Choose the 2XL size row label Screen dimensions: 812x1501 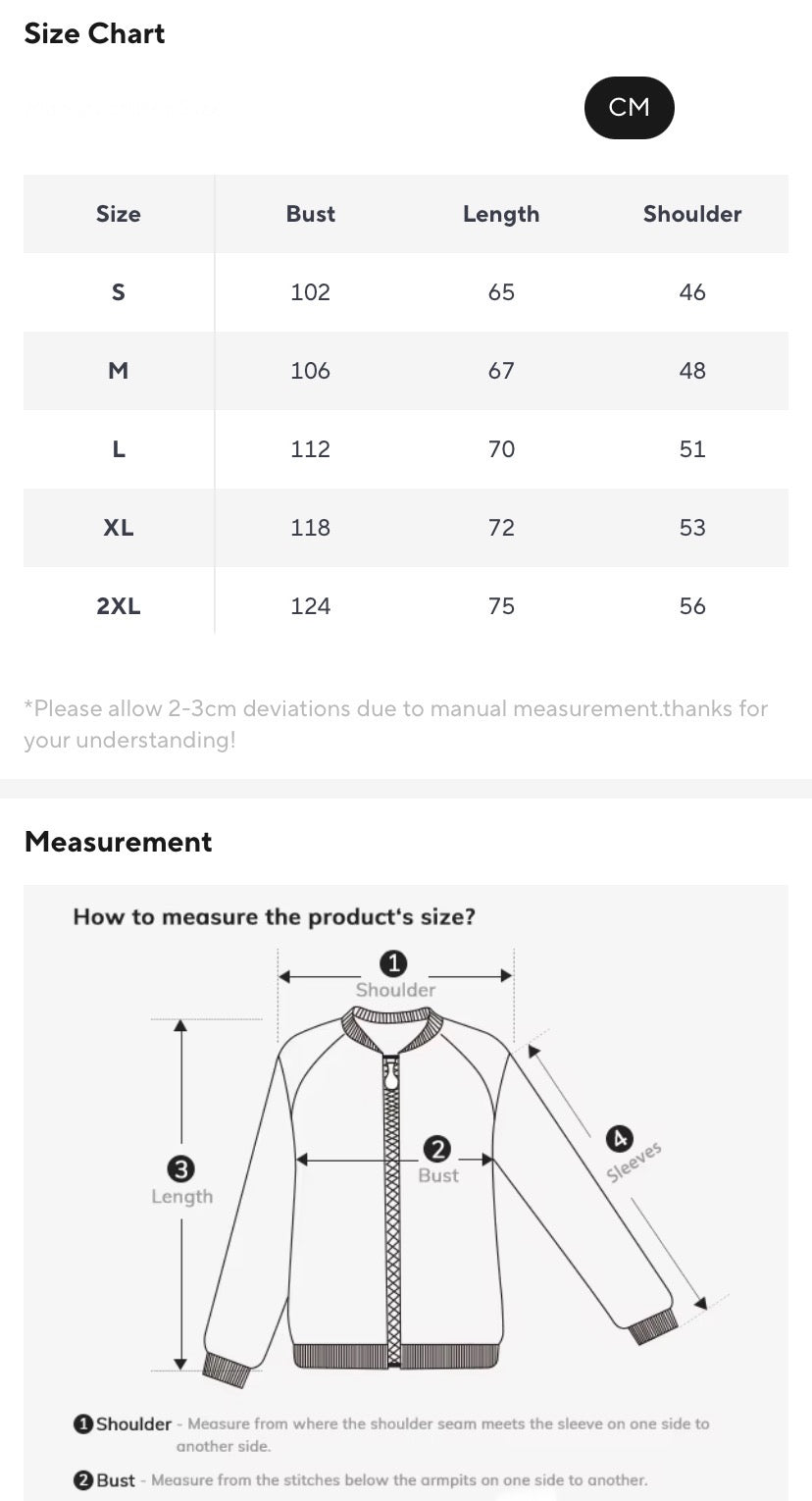(x=118, y=606)
